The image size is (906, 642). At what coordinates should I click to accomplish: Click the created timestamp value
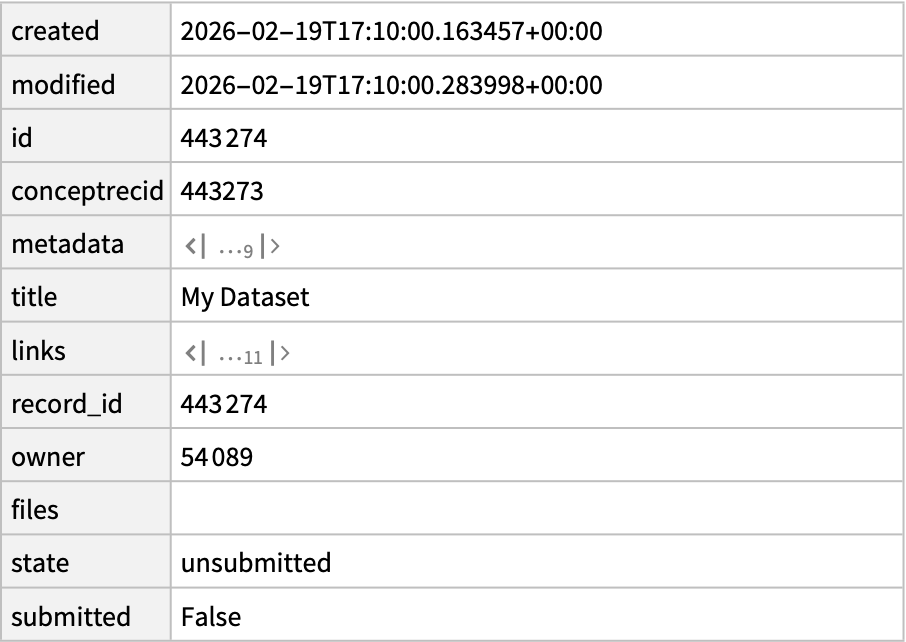tap(391, 32)
